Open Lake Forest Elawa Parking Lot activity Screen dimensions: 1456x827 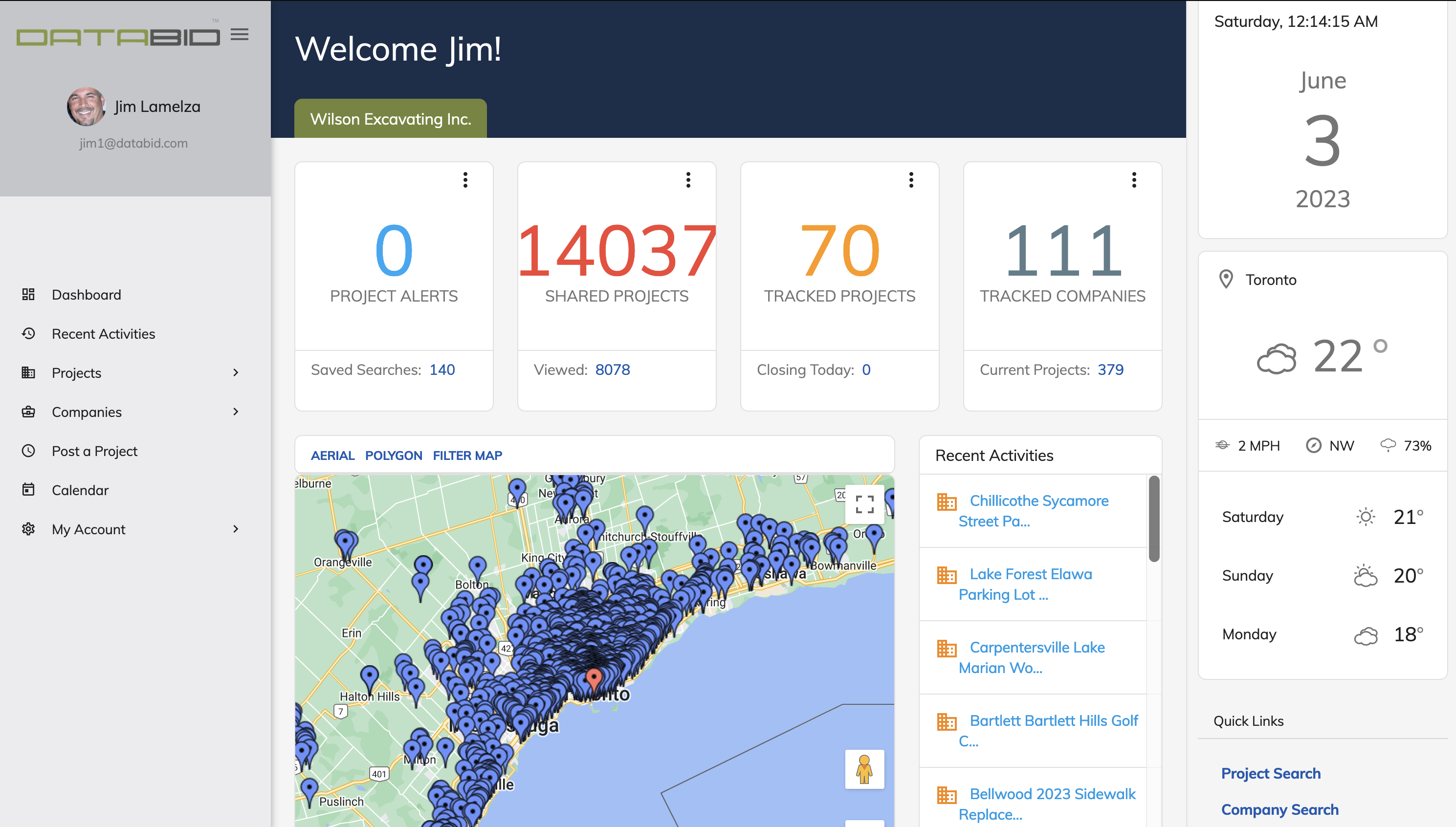click(1025, 584)
